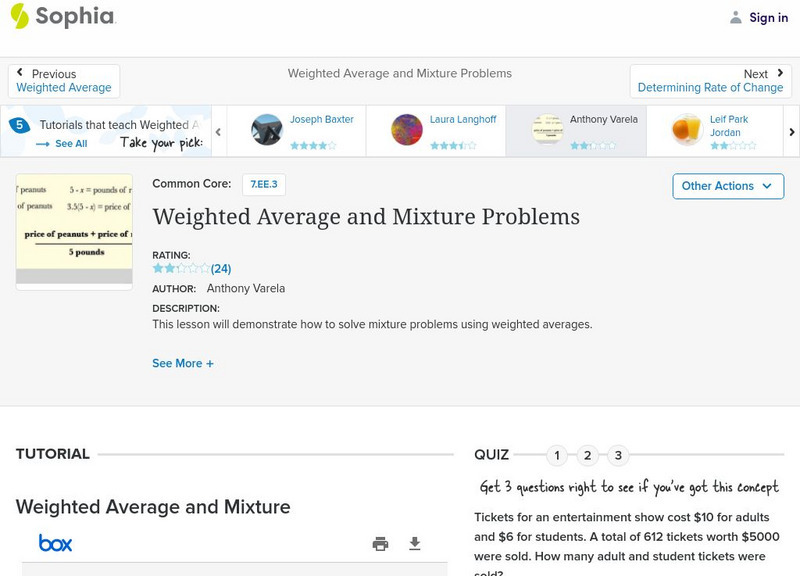Click Leif Park Jordan's orange avatar

click(x=687, y=130)
